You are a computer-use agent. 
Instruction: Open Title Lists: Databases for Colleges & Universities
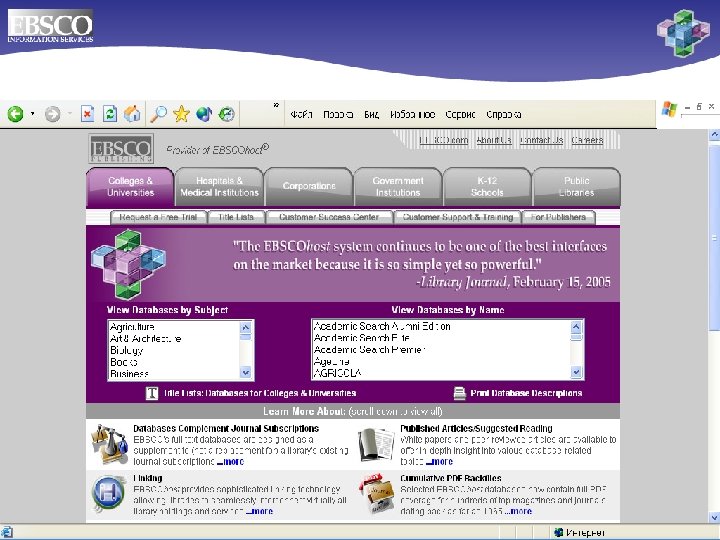260,394
